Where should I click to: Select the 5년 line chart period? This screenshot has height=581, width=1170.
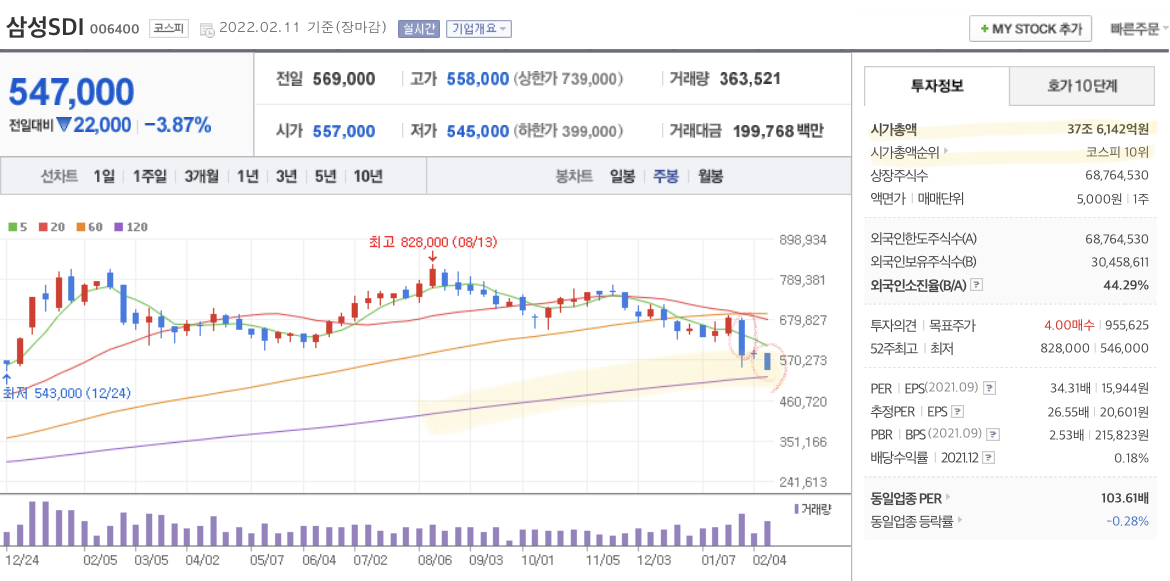coord(325,177)
